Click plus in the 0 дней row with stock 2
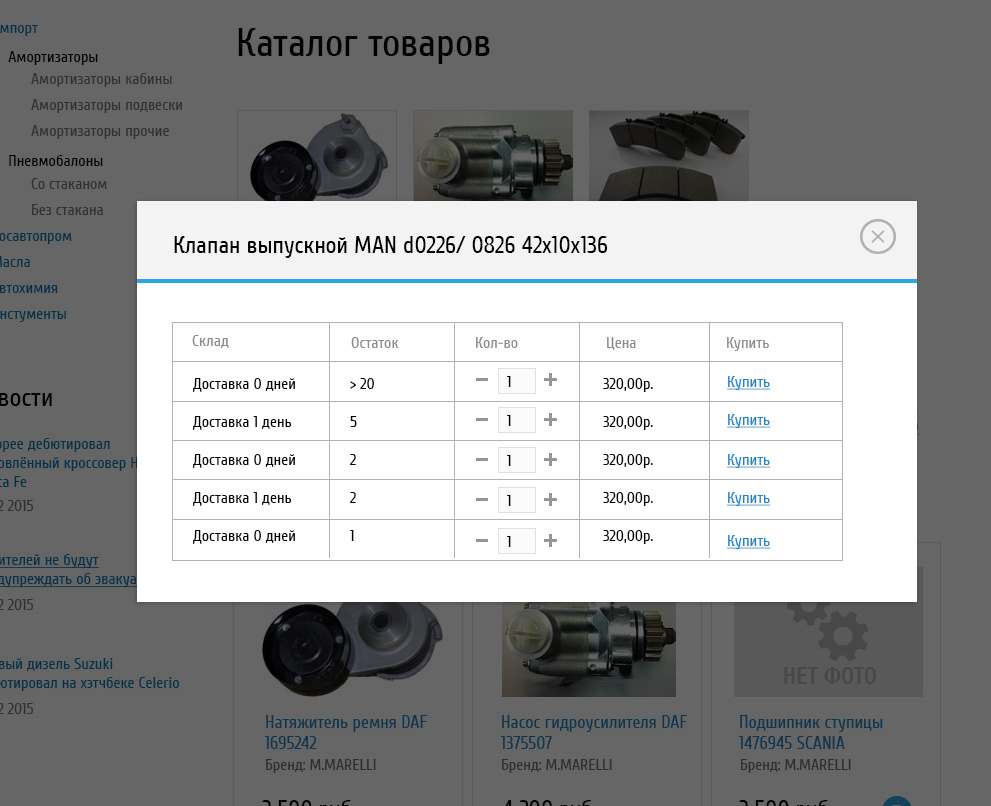 (550, 460)
